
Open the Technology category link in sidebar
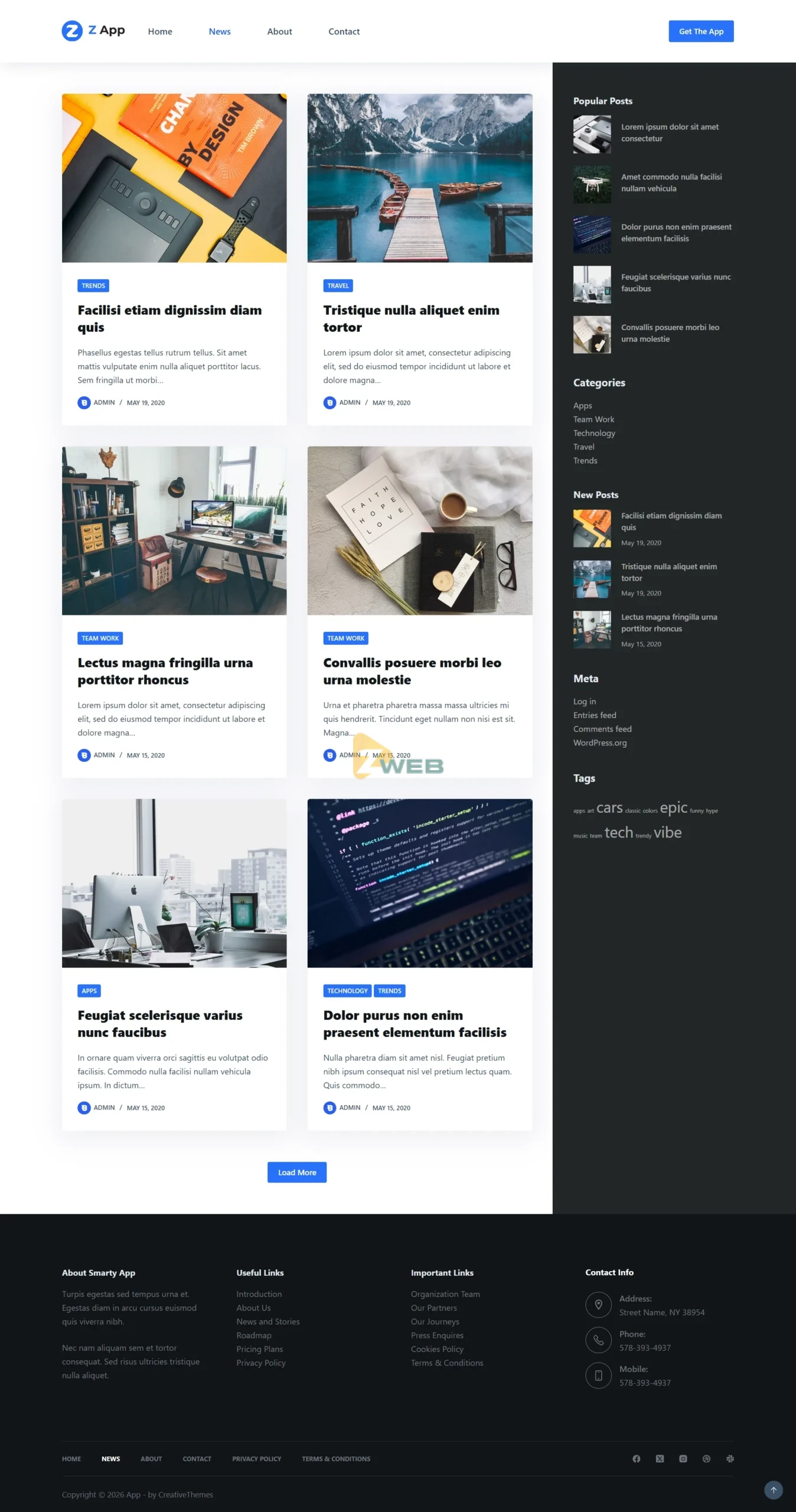[594, 433]
